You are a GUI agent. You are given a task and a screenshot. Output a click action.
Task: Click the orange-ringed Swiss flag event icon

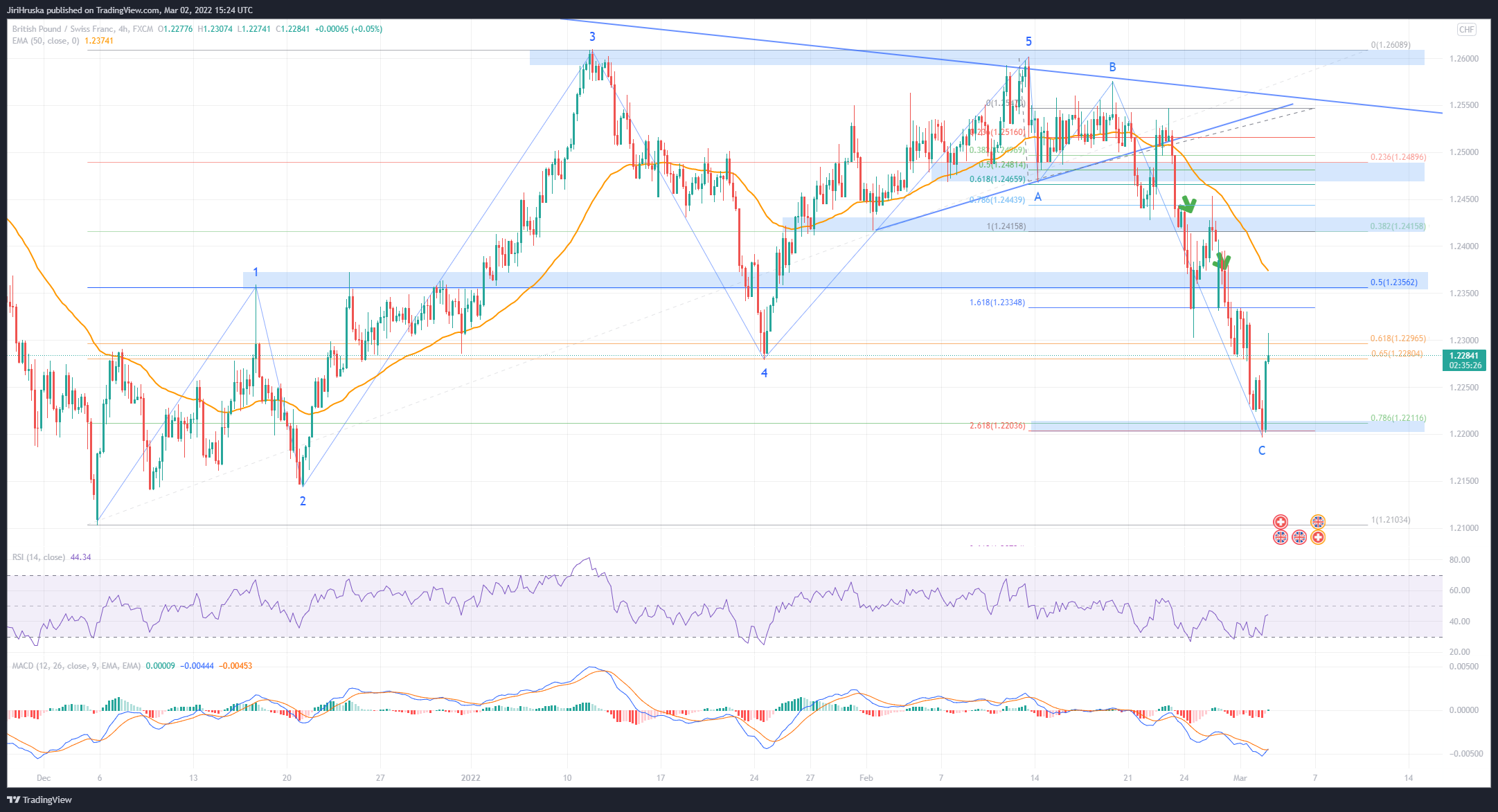click(1317, 537)
